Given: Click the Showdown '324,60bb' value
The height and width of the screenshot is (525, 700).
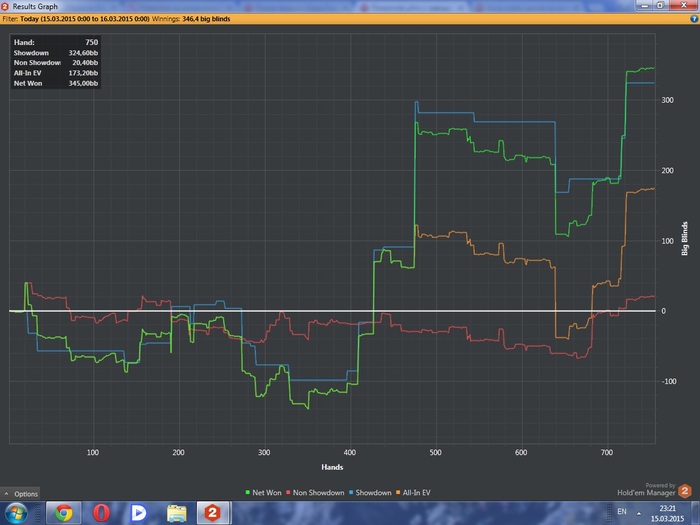Looking at the screenshot, I should [83, 53].
